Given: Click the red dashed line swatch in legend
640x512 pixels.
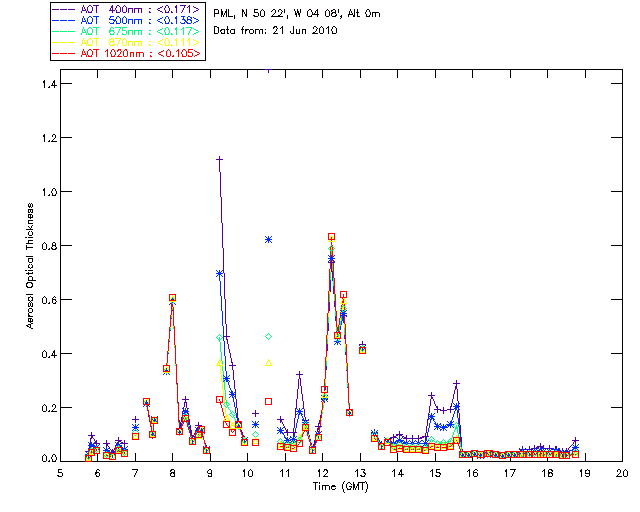Looking at the screenshot, I should tap(64, 53).
